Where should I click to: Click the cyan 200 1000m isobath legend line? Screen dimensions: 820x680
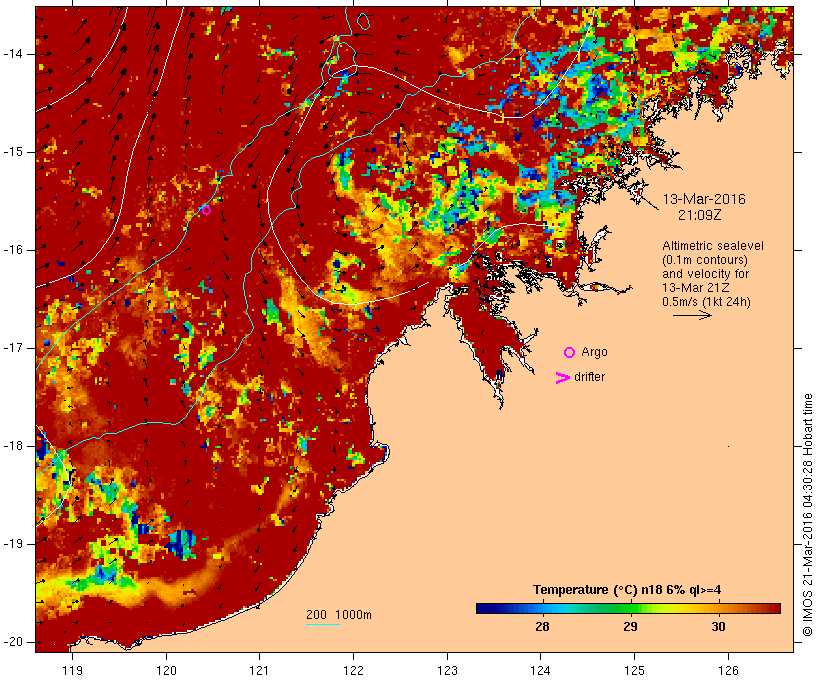tap(323, 624)
